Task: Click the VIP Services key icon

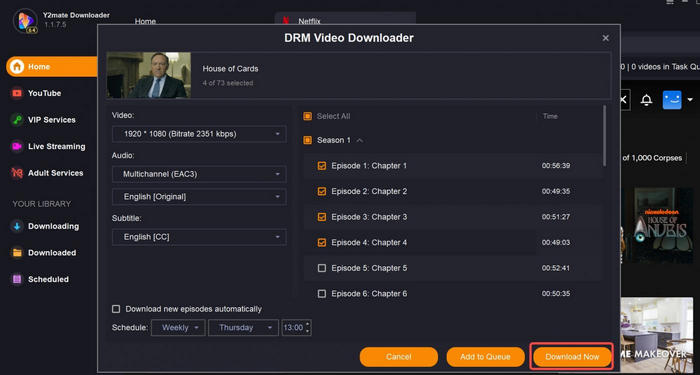Action: 17,120
